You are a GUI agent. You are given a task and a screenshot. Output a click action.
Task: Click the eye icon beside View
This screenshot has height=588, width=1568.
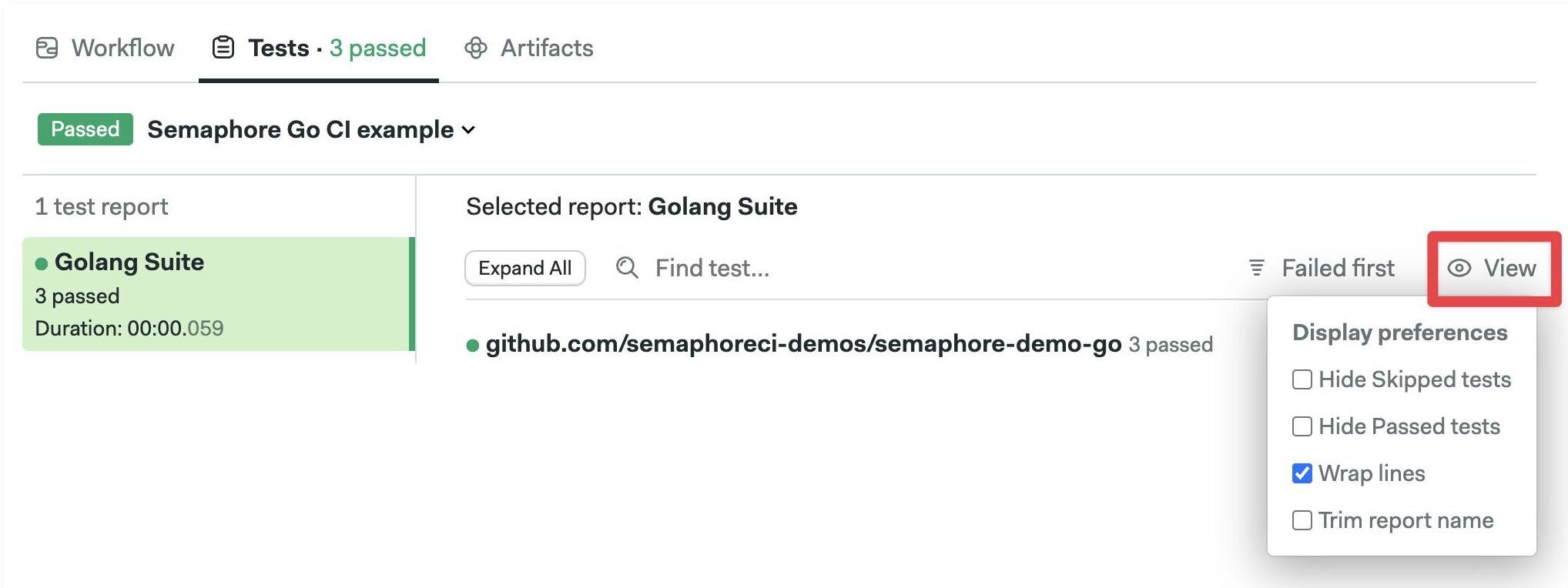coord(1459,268)
